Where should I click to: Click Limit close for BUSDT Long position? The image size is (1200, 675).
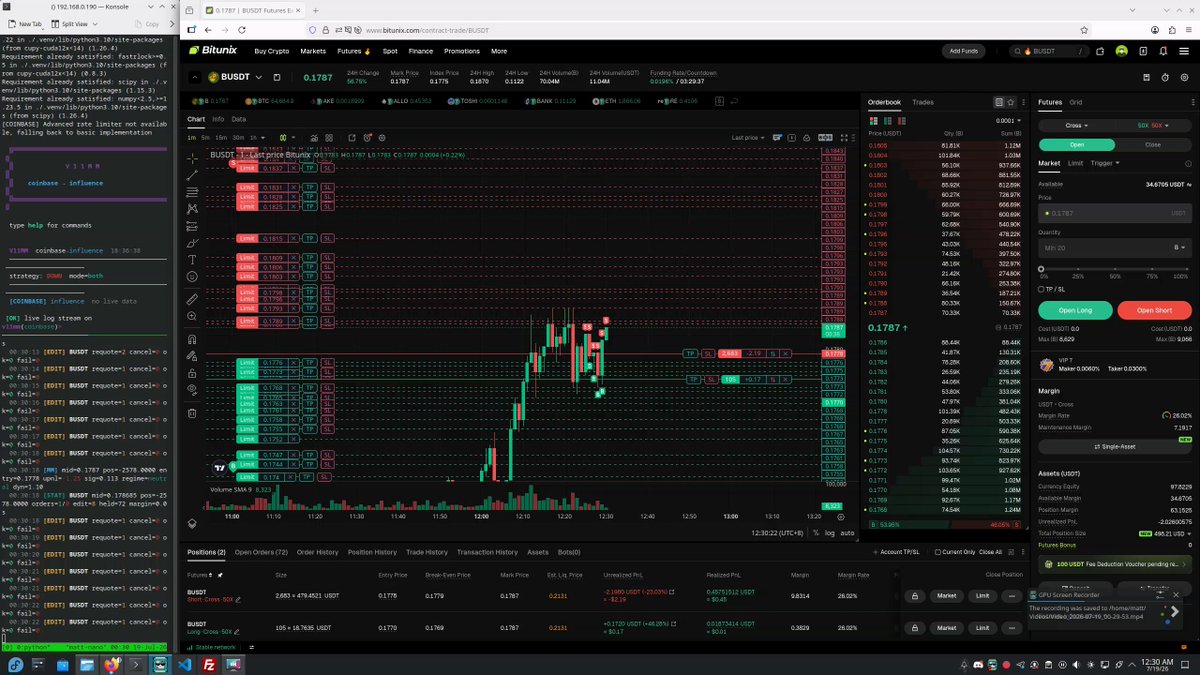coord(982,628)
